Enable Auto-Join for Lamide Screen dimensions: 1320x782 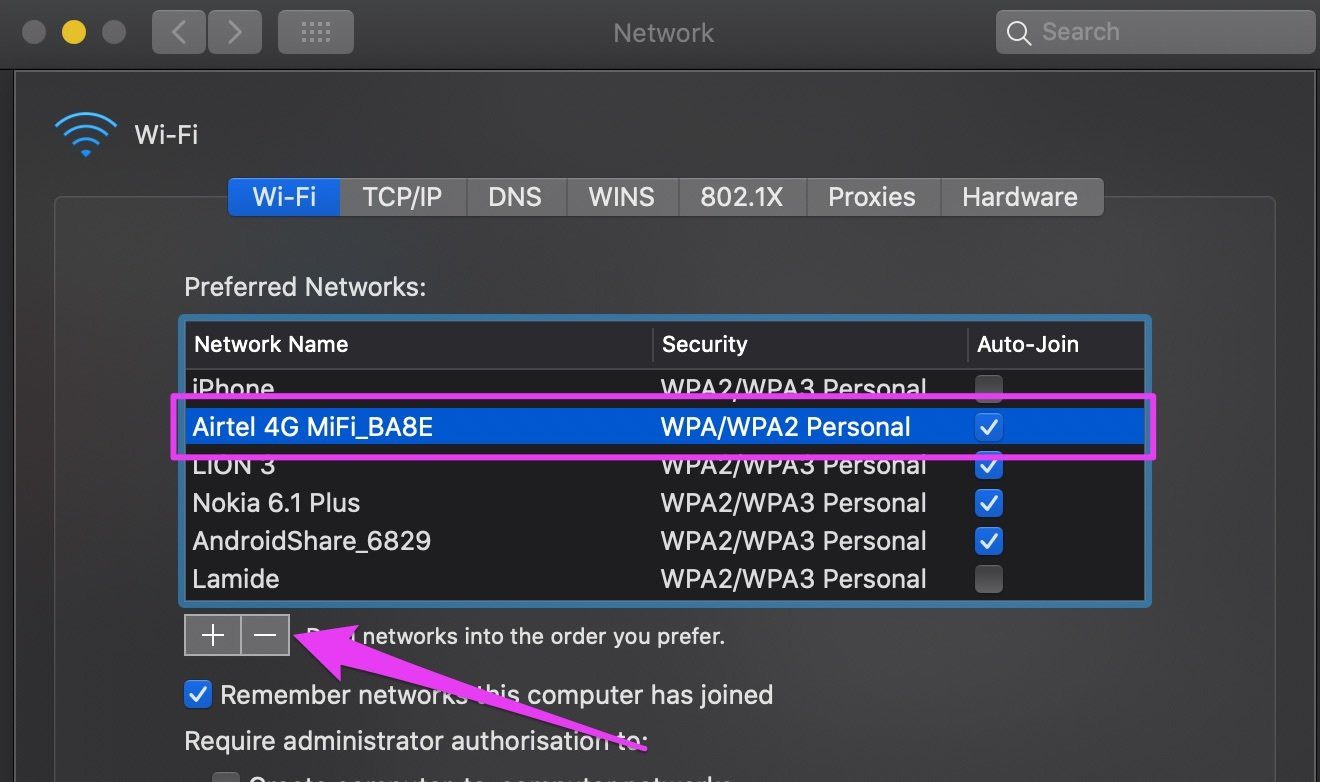click(989, 579)
